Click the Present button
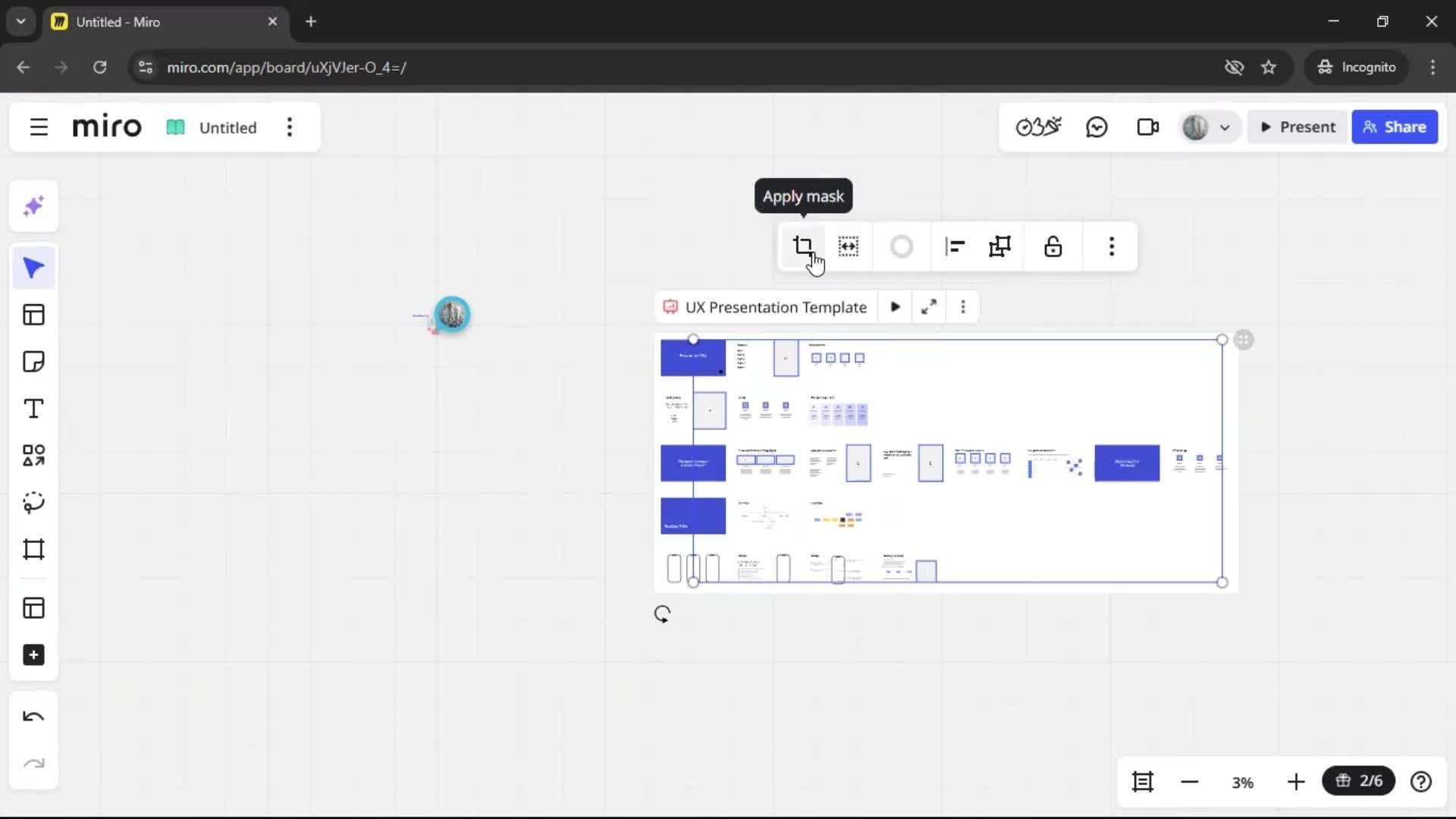The width and height of the screenshot is (1456, 819). point(1298,127)
